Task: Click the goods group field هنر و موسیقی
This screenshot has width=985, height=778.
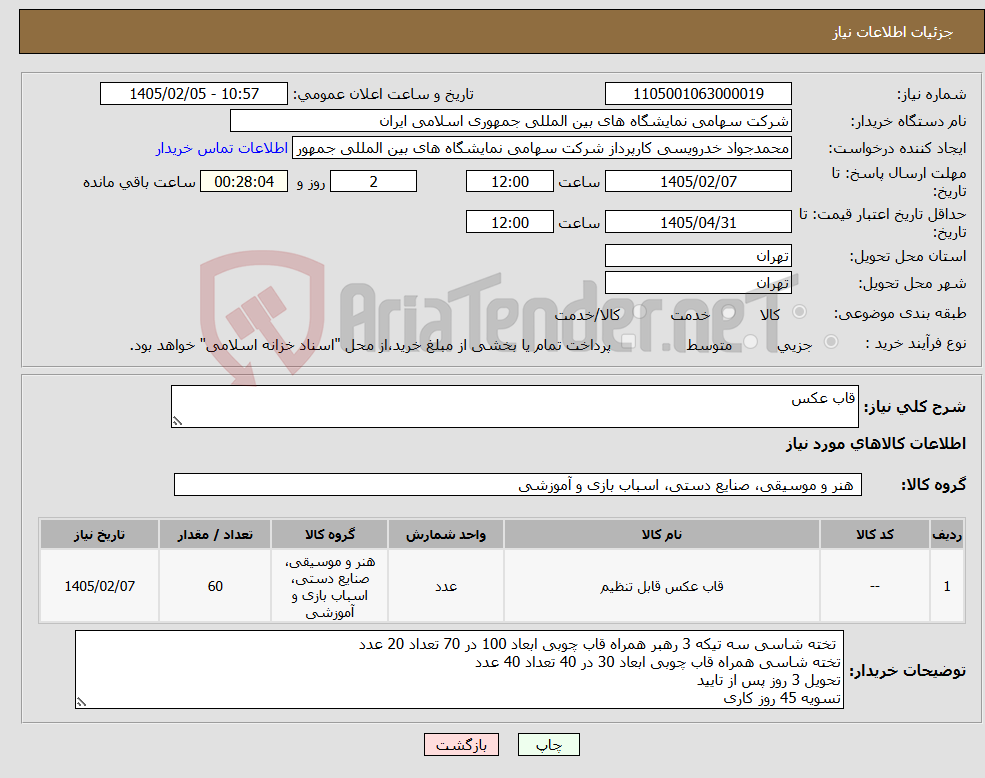Action: tap(518, 485)
